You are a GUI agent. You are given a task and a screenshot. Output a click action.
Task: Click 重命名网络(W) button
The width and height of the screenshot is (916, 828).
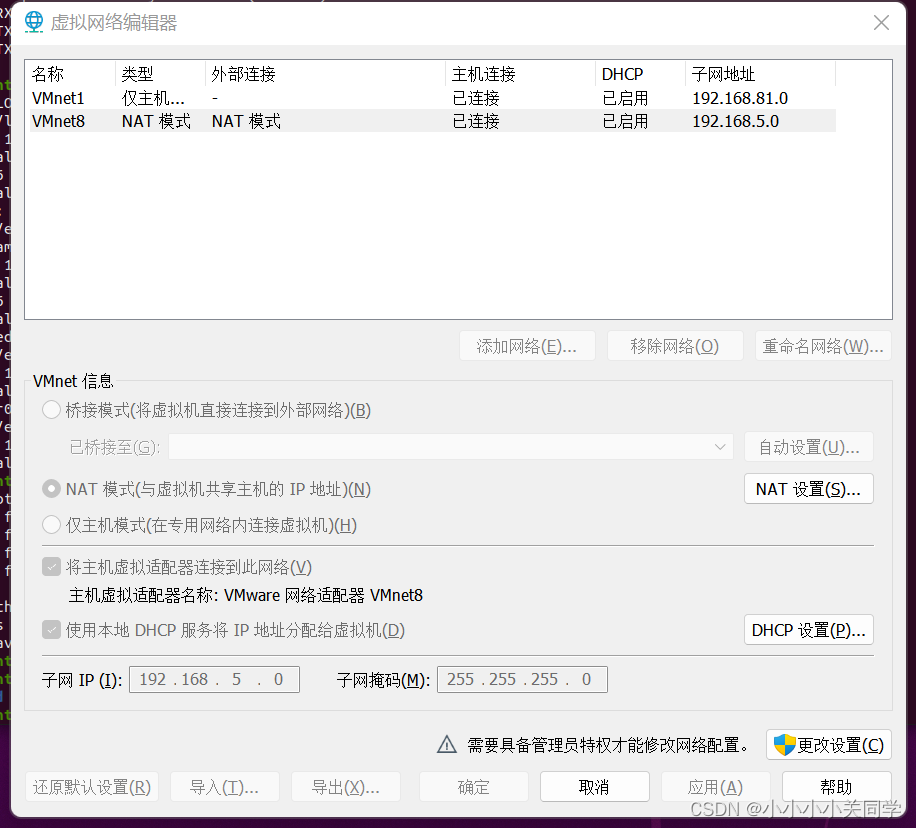pyautogui.click(x=823, y=347)
